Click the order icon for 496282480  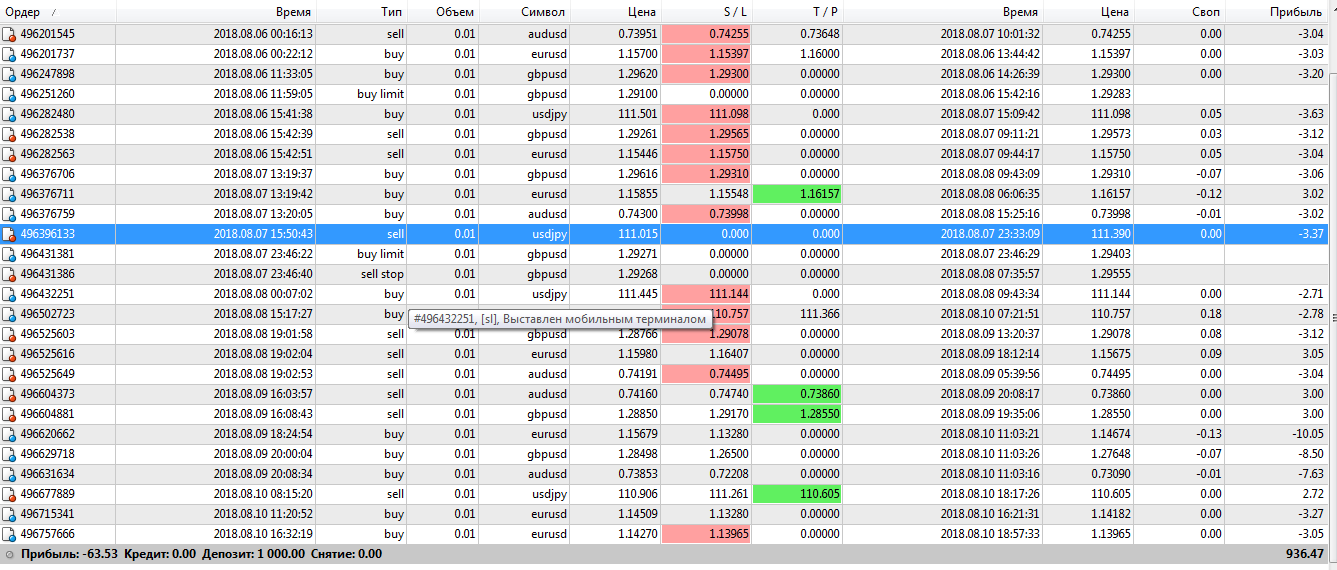pos(9,114)
